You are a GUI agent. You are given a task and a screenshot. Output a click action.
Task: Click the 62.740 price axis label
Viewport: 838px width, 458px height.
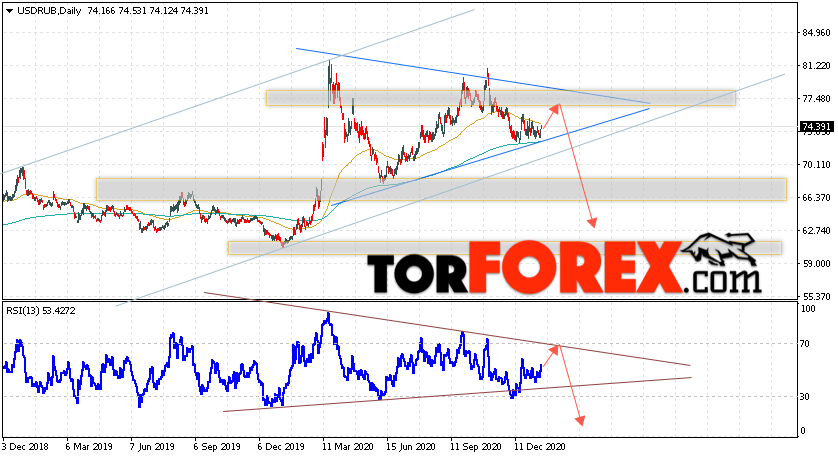817,230
